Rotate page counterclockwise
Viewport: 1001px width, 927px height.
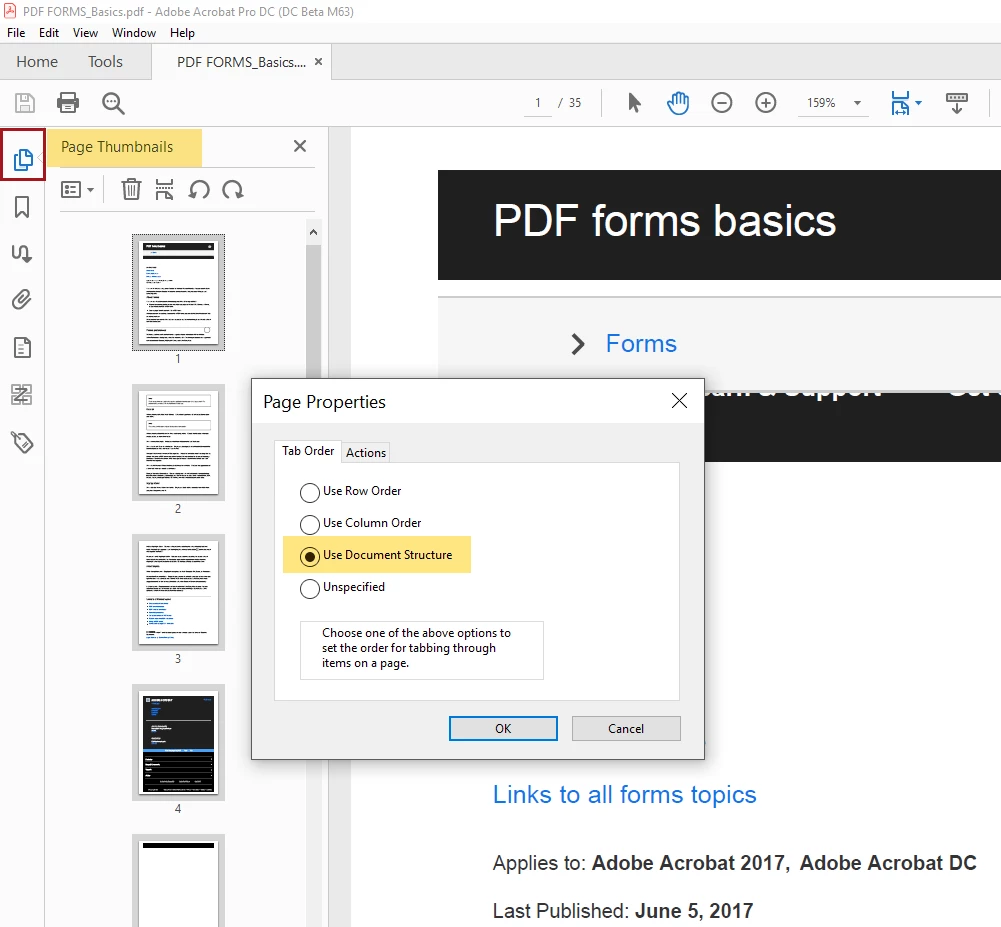click(x=199, y=190)
